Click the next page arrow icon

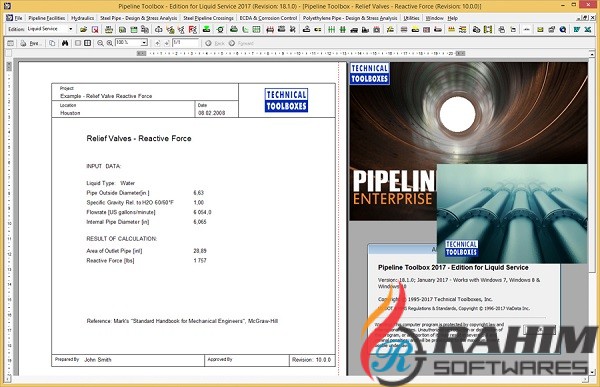(x=166, y=43)
